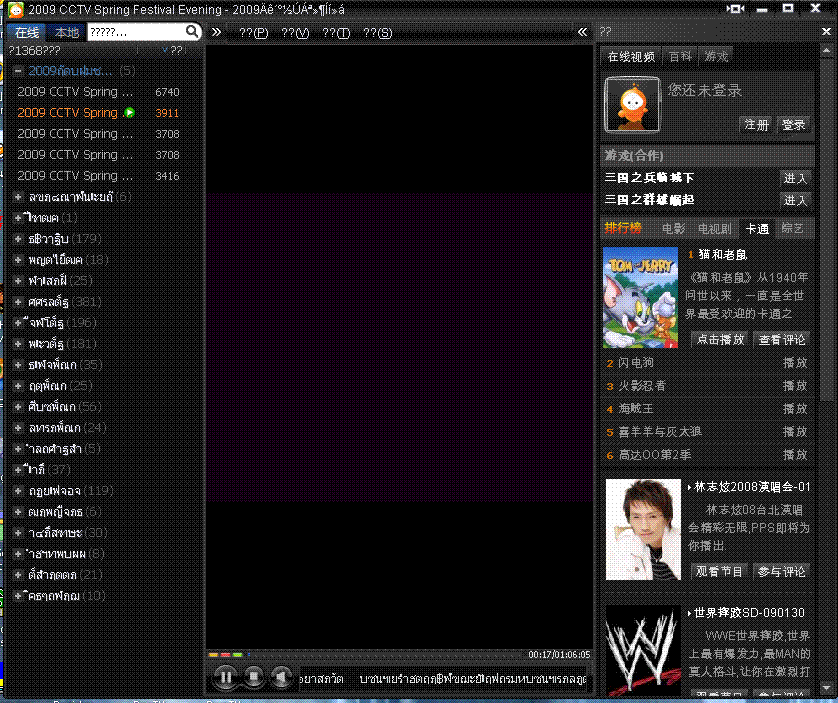Image resolution: width=838 pixels, height=703 pixels.
Task: Stop the video playback
Action: coord(254,677)
